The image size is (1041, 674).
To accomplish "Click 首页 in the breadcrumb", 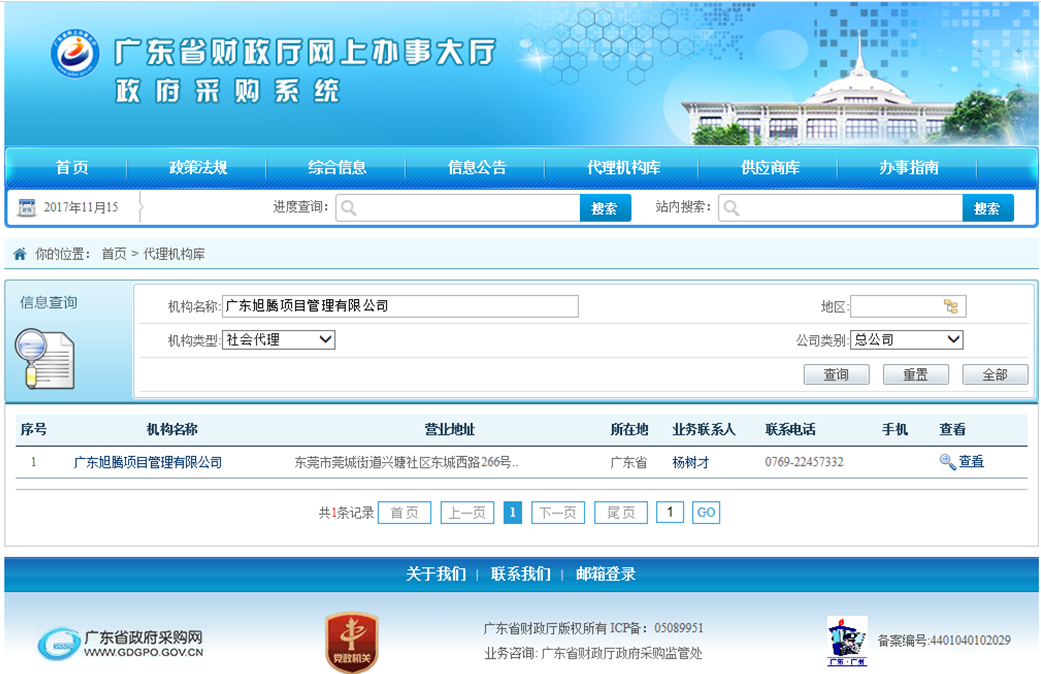I will [x=114, y=254].
